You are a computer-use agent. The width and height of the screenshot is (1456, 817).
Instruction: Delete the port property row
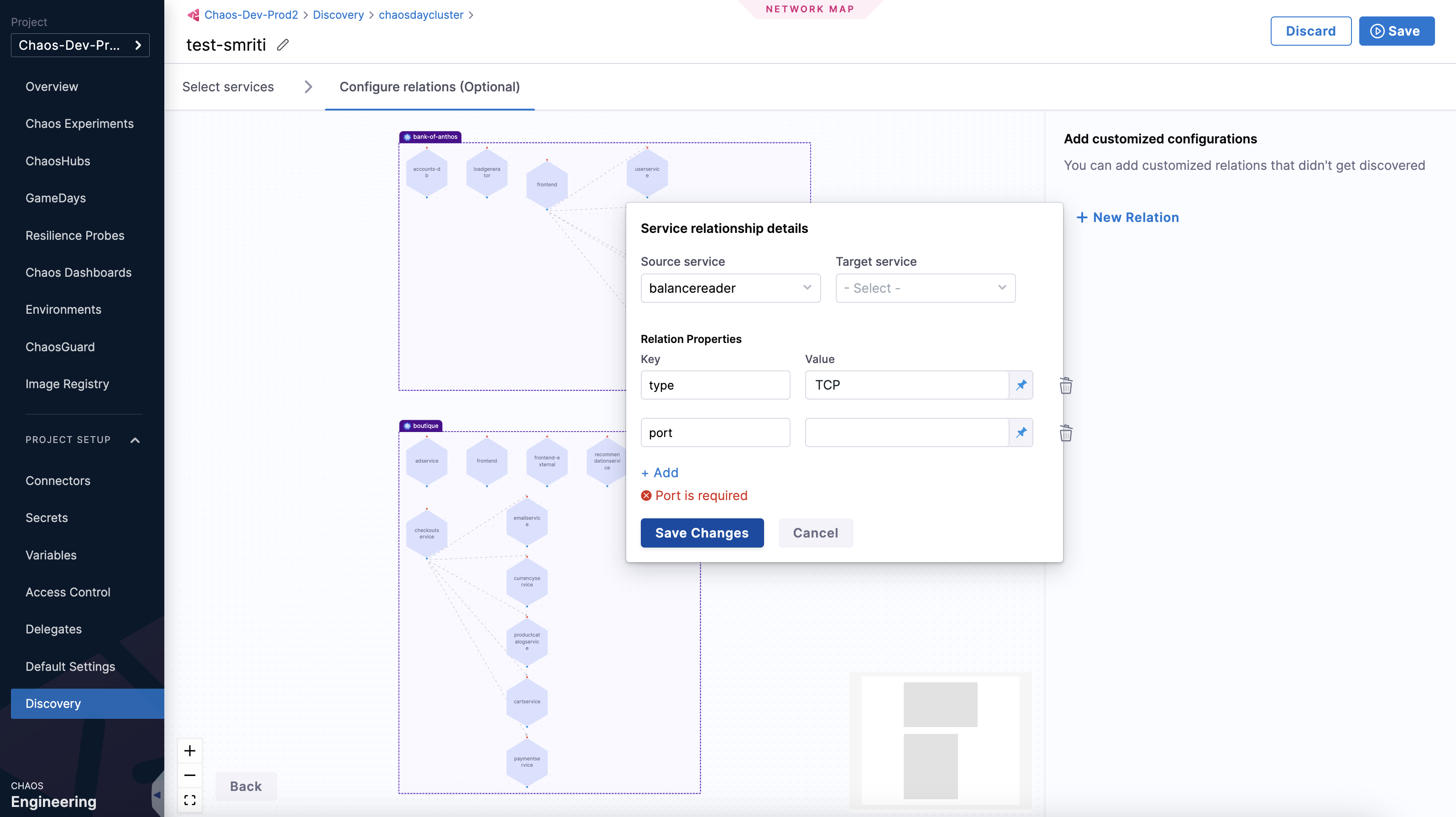pyautogui.click(x=1065, y=433)
